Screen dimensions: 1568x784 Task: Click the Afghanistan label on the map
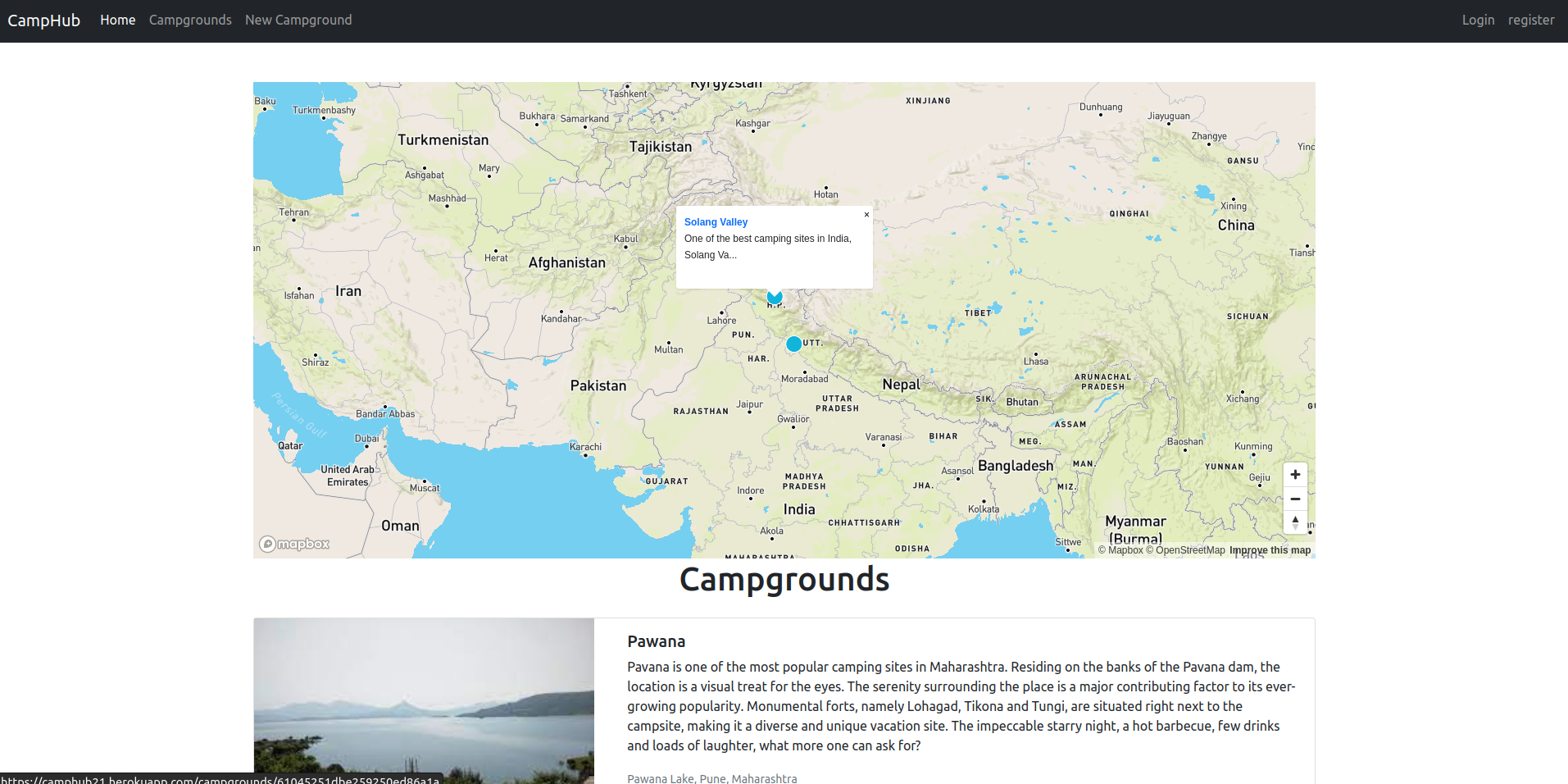pyautogui.click(x=567, y=262)
